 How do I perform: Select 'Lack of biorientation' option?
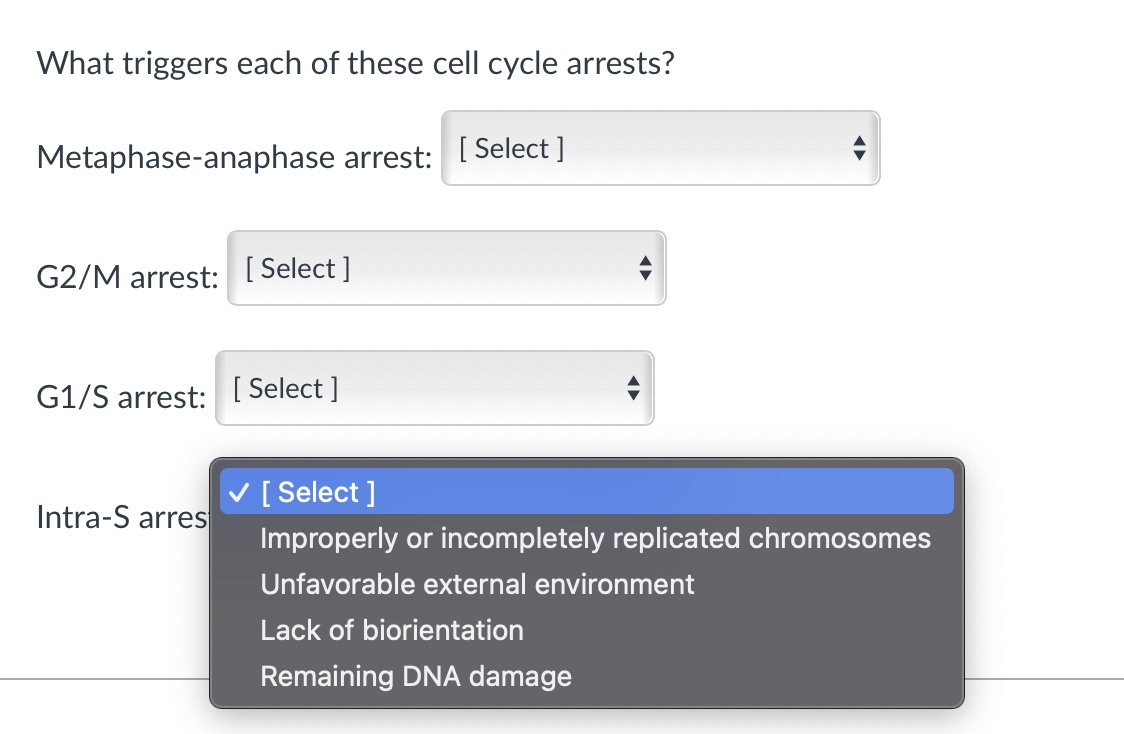(392, 630)
